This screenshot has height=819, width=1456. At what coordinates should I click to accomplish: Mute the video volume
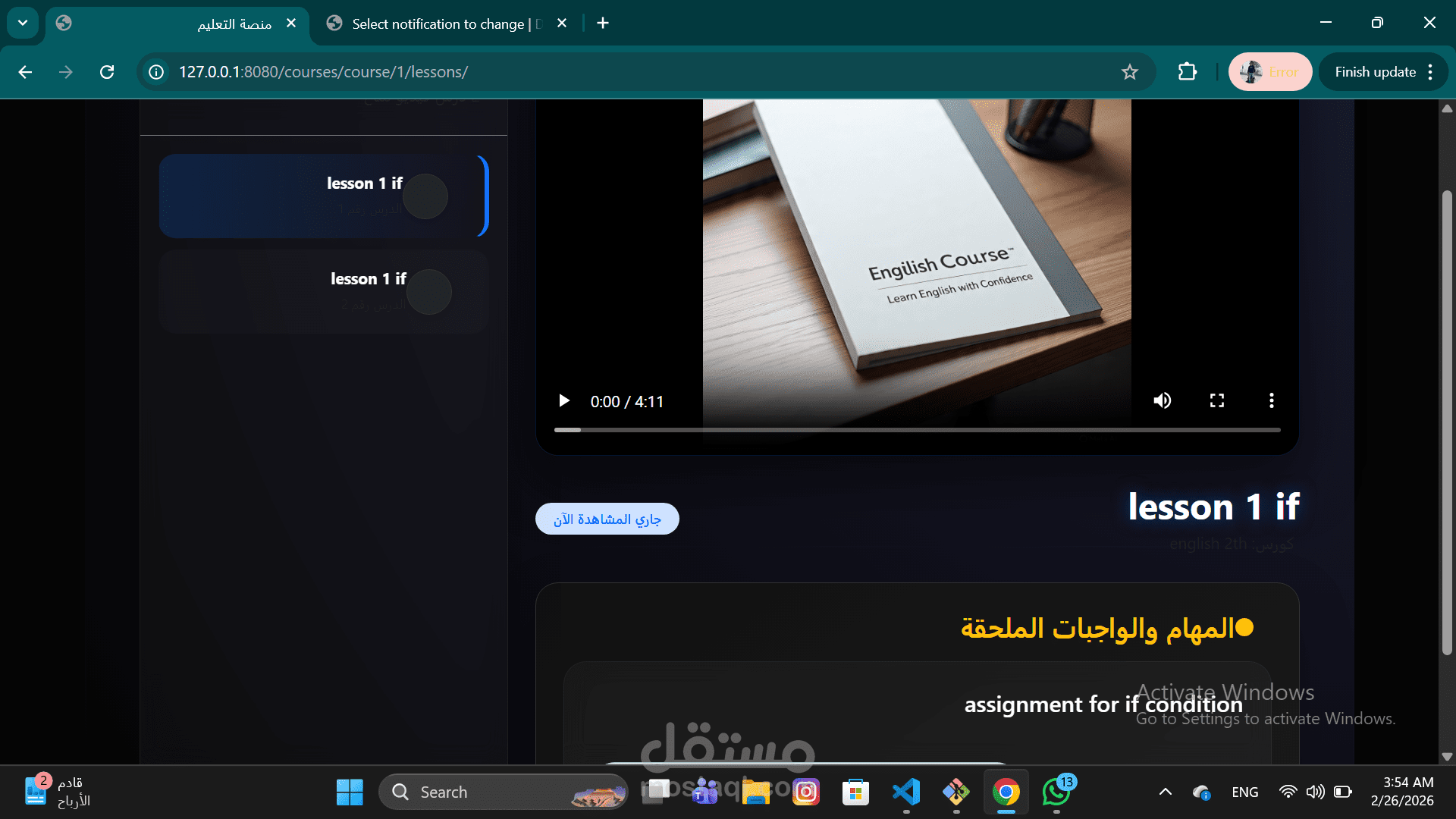pyautogui.click(x=1162, y=400)
